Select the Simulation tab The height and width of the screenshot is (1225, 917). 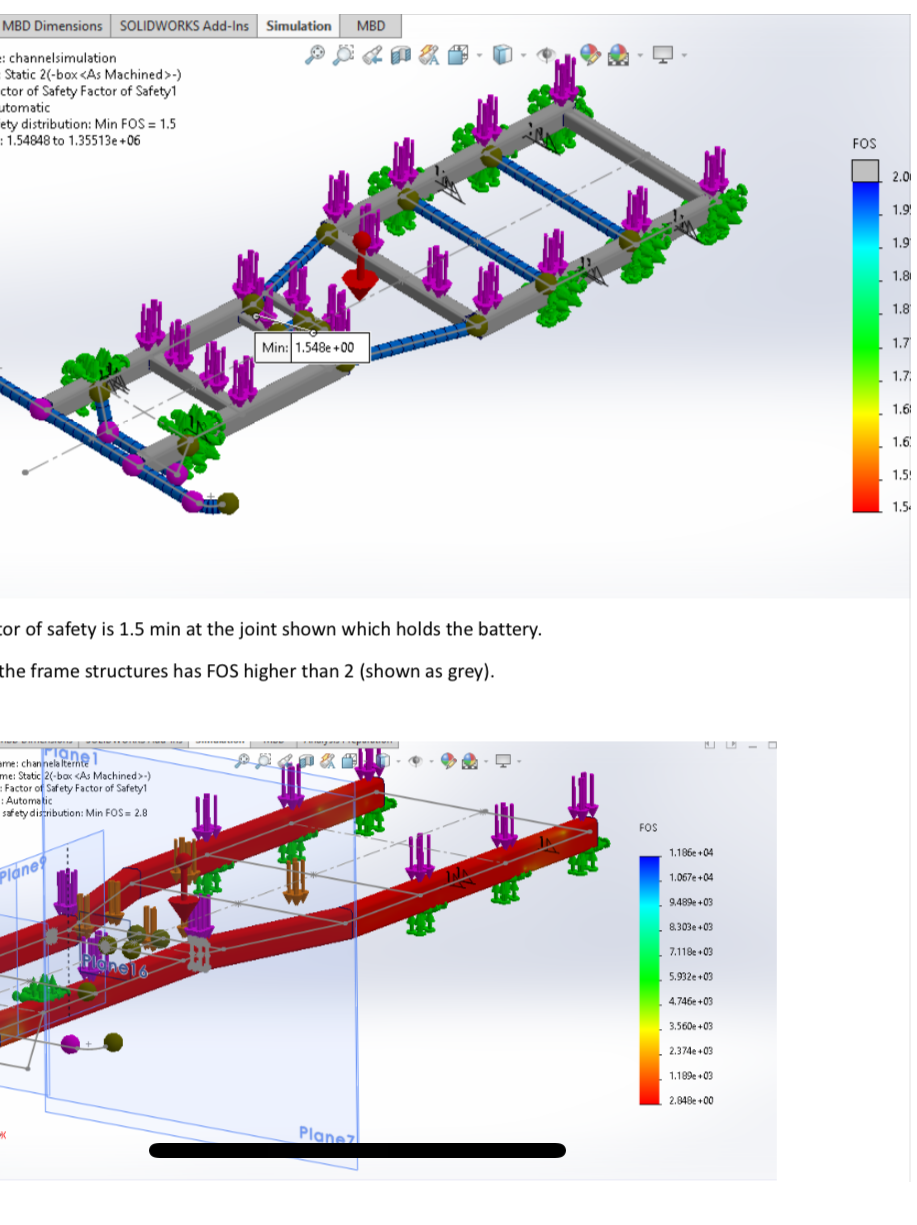click(299, 26)
